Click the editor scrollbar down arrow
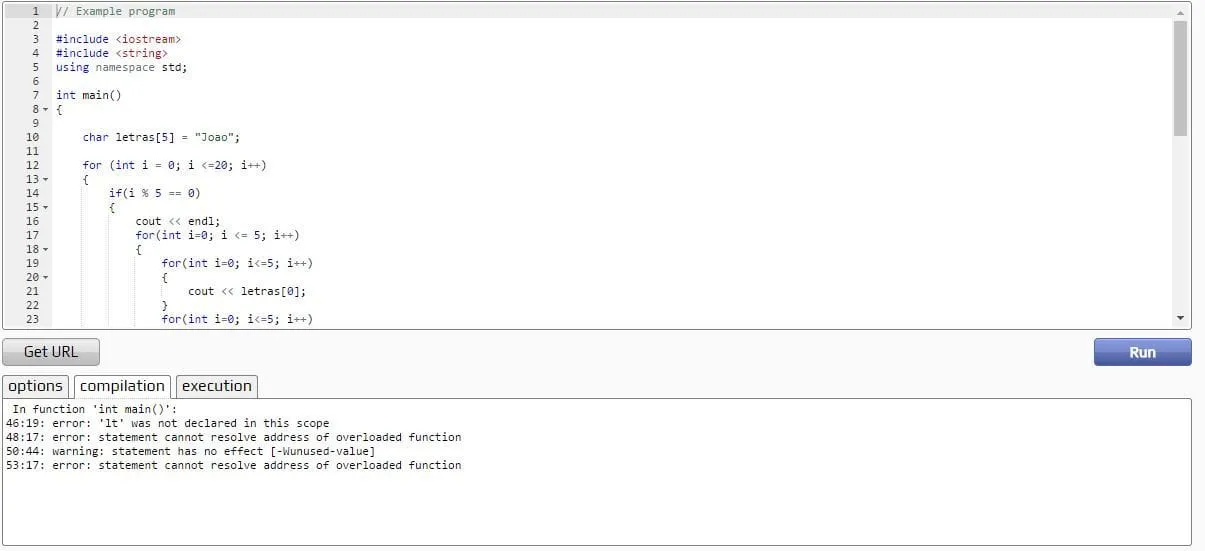The image size is (1205, 551). pyautogui.click(x=1180, y=318)
